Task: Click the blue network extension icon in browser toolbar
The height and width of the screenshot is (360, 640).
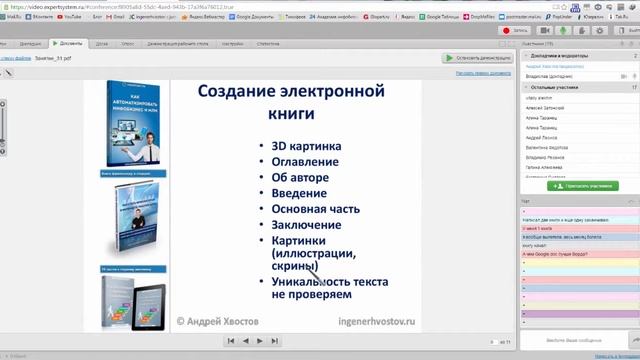Action: (x=575, y=7)
